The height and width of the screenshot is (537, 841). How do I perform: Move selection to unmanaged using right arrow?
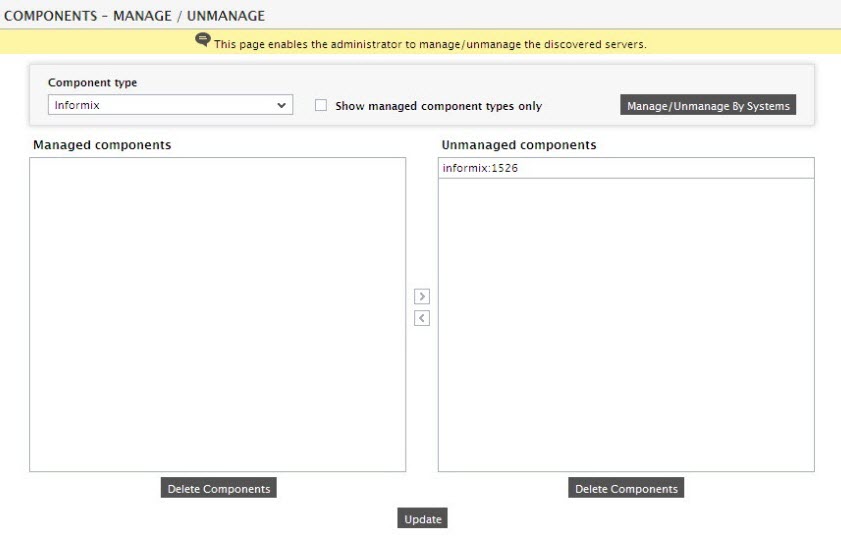pos(422,296)
